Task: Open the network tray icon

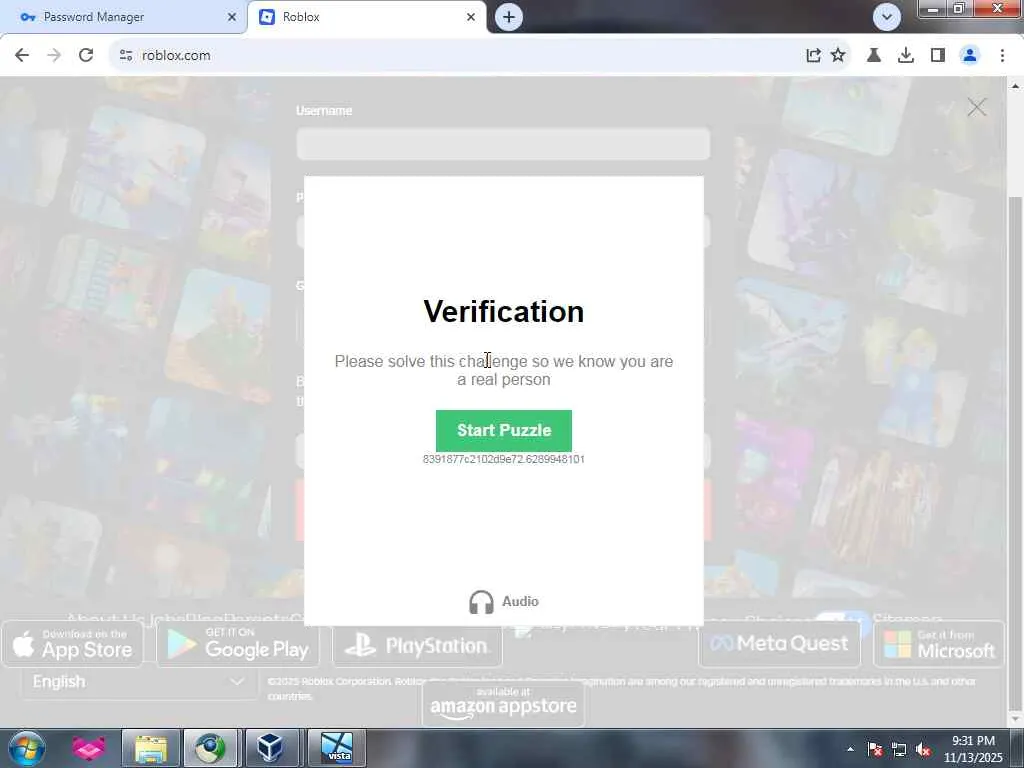Action: (899, 749)
